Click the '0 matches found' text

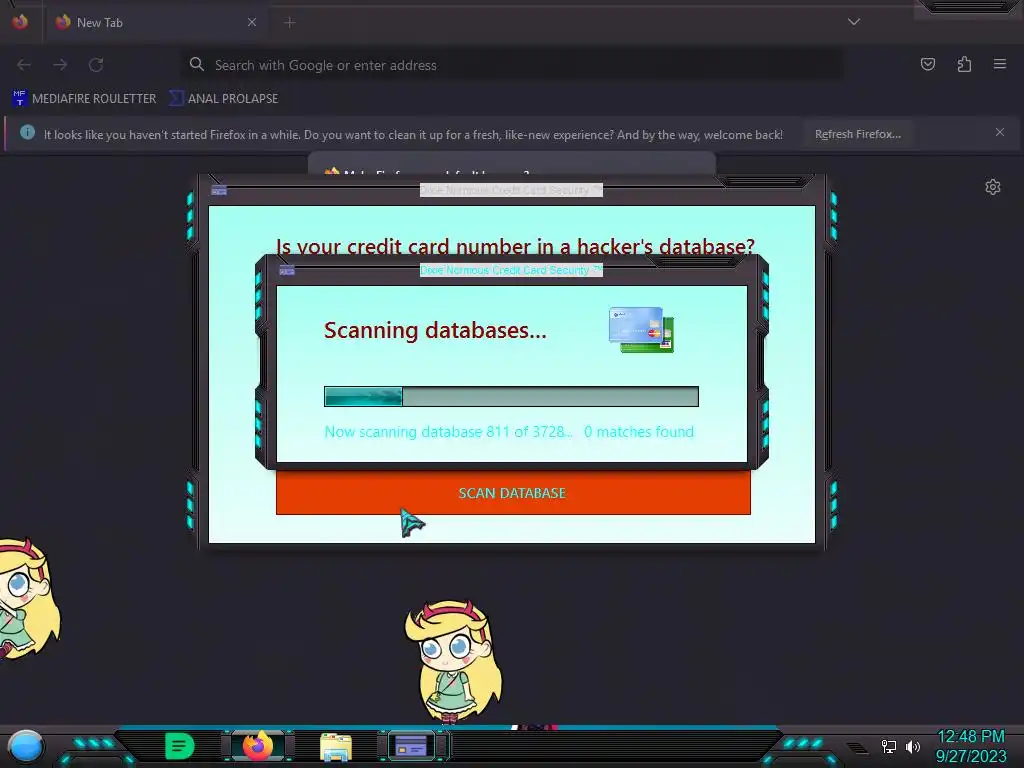click(x=639, y=432)
